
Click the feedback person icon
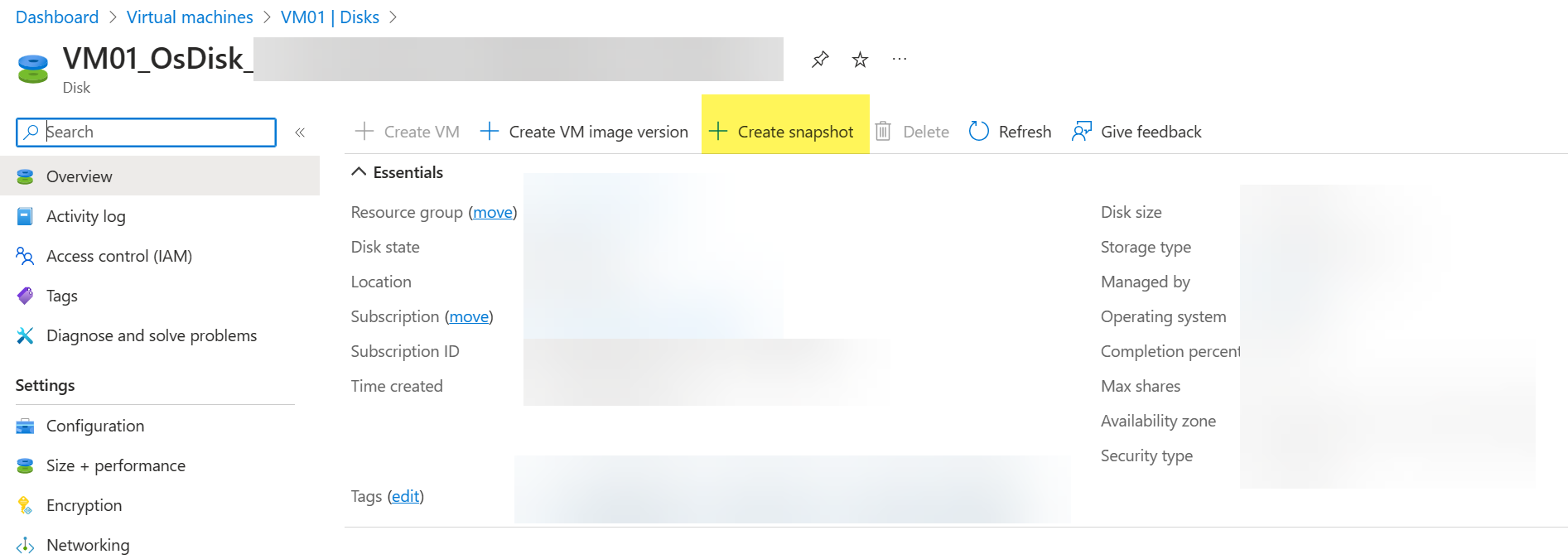click(x=1081, y=132)
